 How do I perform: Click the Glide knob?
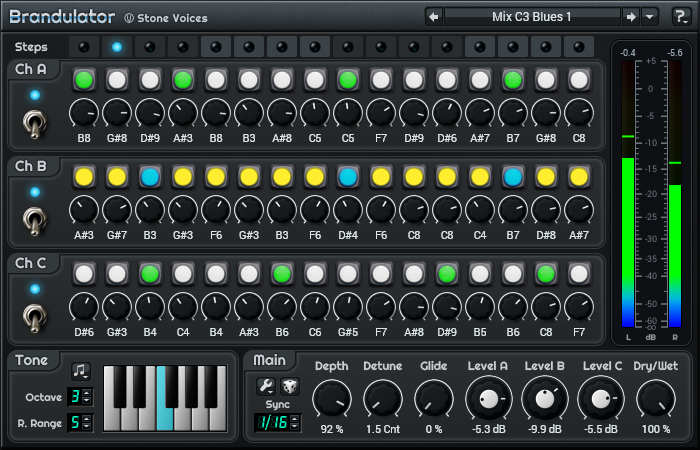[x=433, y=399]
